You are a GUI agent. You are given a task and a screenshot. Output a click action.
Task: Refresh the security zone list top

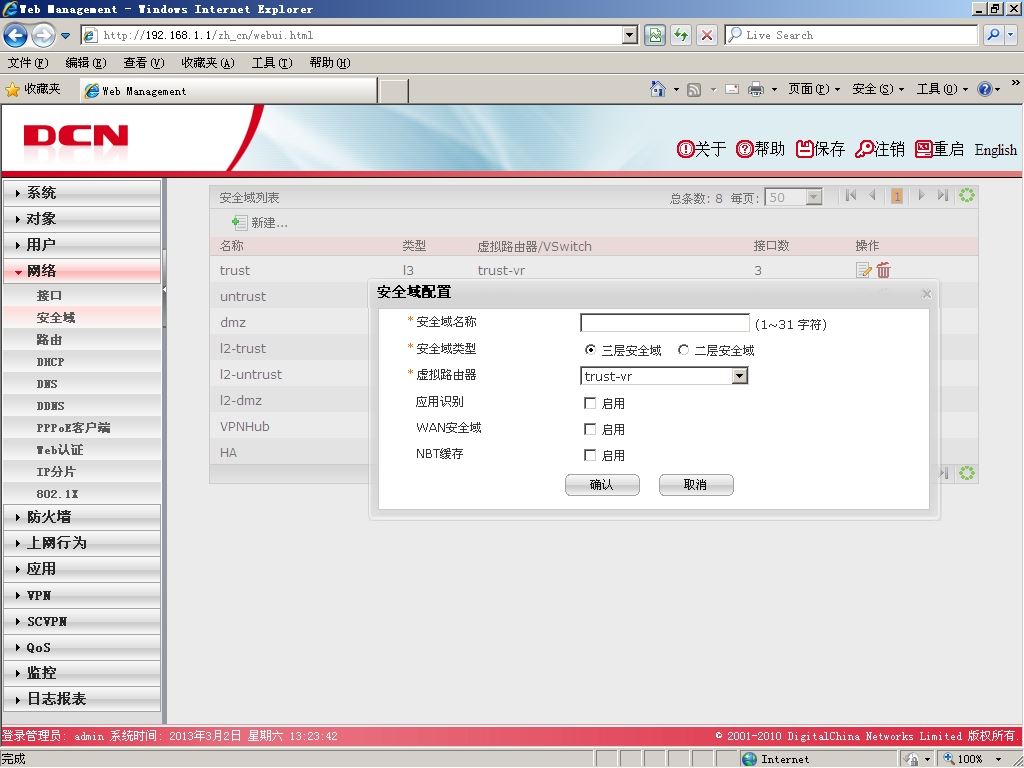coord(967,195)
